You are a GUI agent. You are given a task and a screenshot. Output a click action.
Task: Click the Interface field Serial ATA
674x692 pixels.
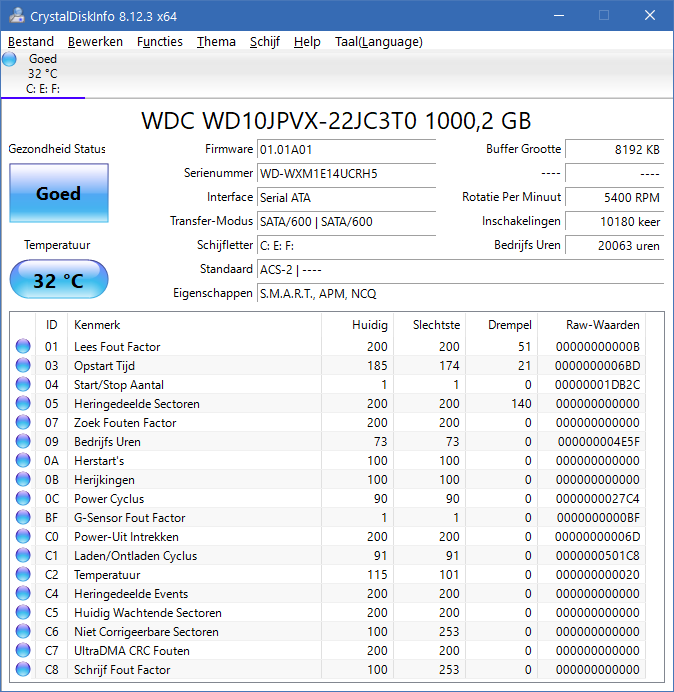click(346, 197)
